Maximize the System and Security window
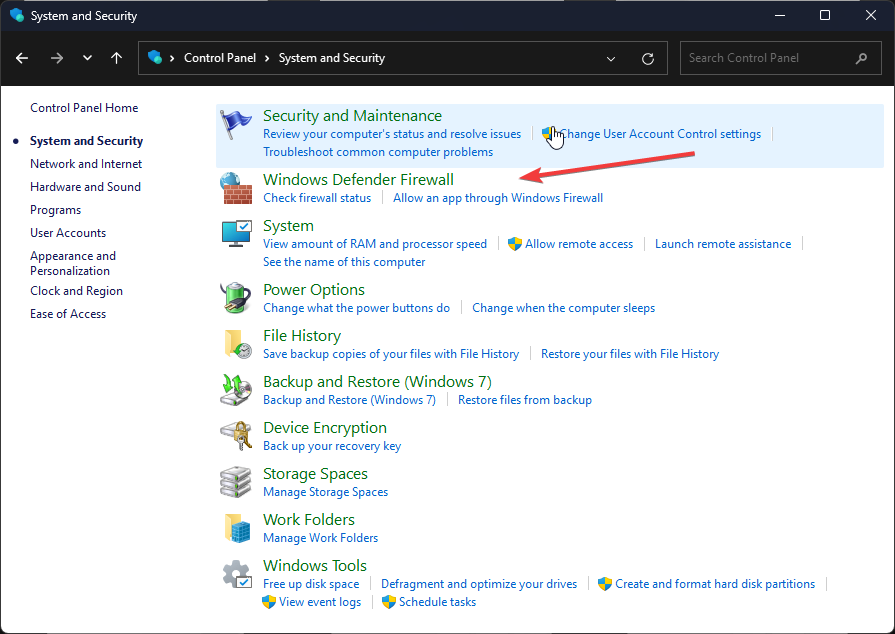This screenshot has height=634, width=895. click(x=825, y=15)
